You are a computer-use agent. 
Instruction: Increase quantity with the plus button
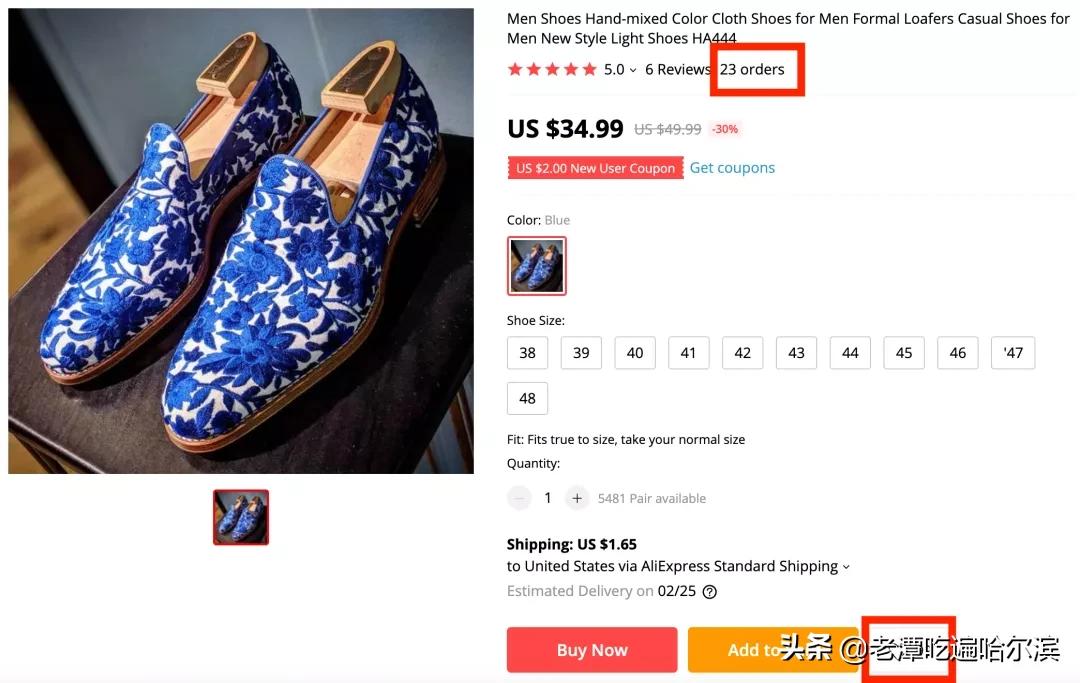[577, 498]
